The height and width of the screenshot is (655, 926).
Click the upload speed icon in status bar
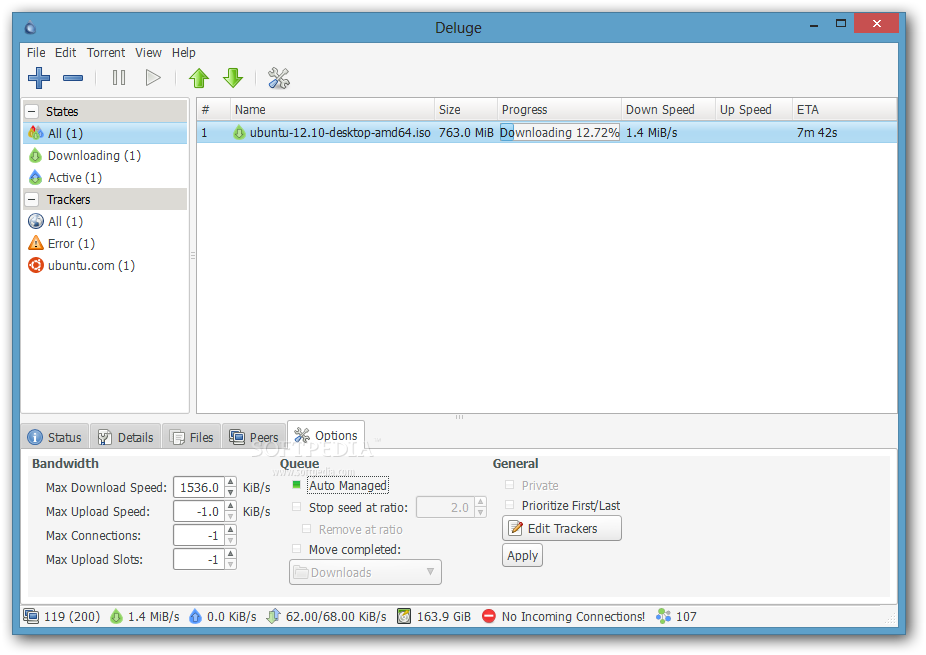[195, 616]
